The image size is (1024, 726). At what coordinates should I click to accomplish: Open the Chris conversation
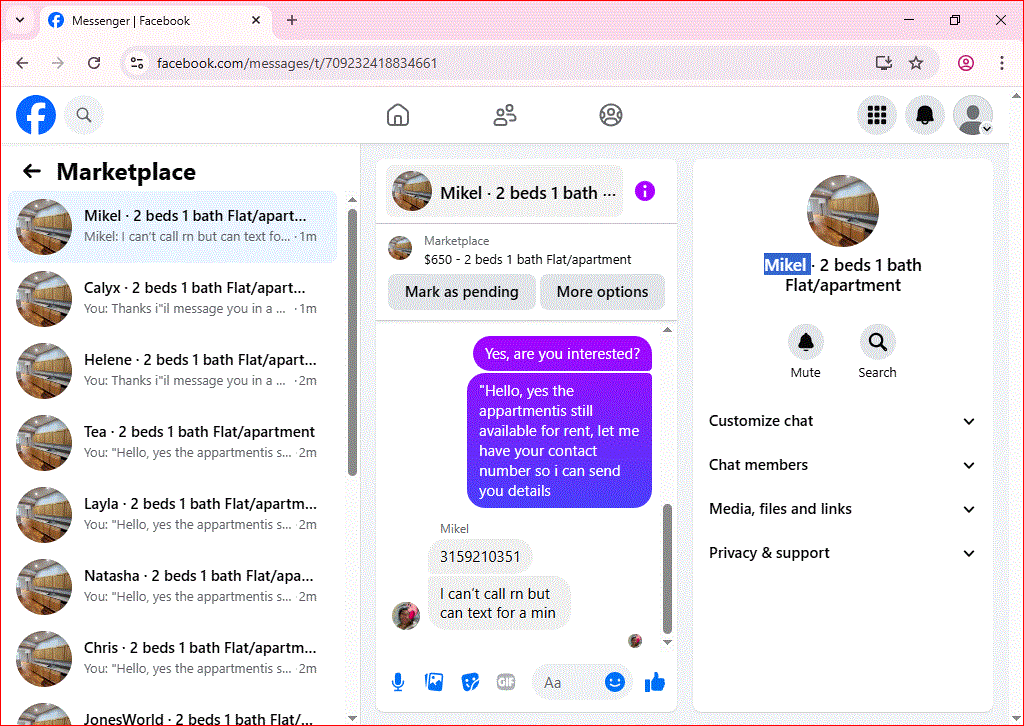click(x=173, y=658)
